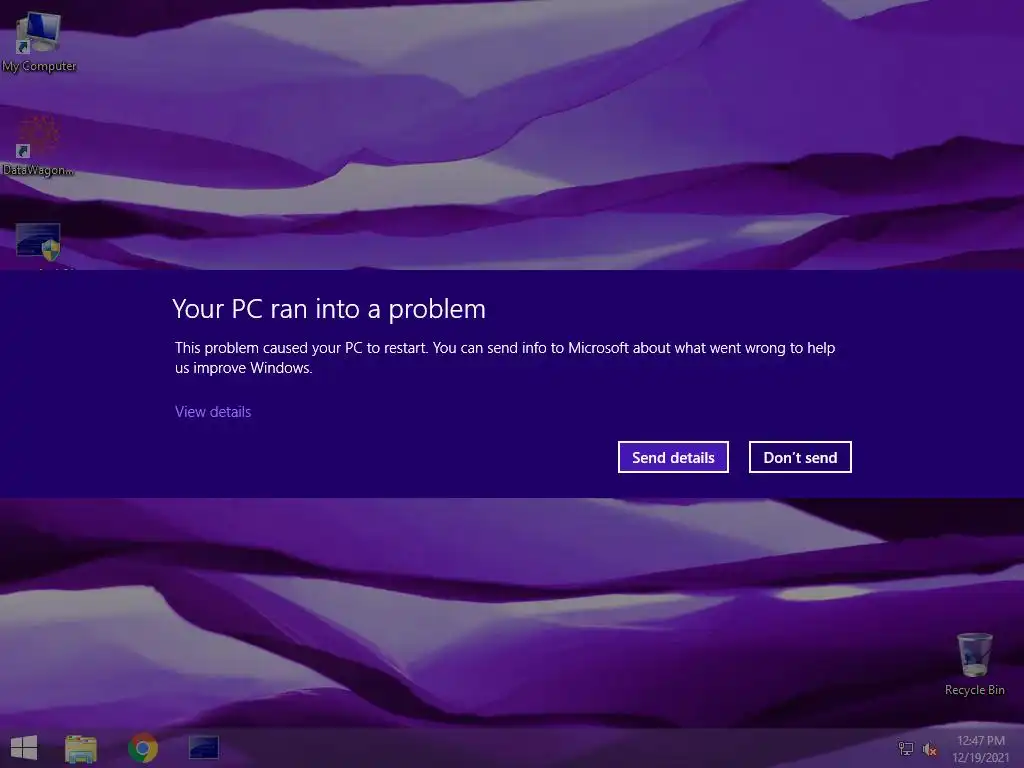Click the View details link
Image resolution: width=1024 pixels, height=768 pixels.
coord(213,411)
